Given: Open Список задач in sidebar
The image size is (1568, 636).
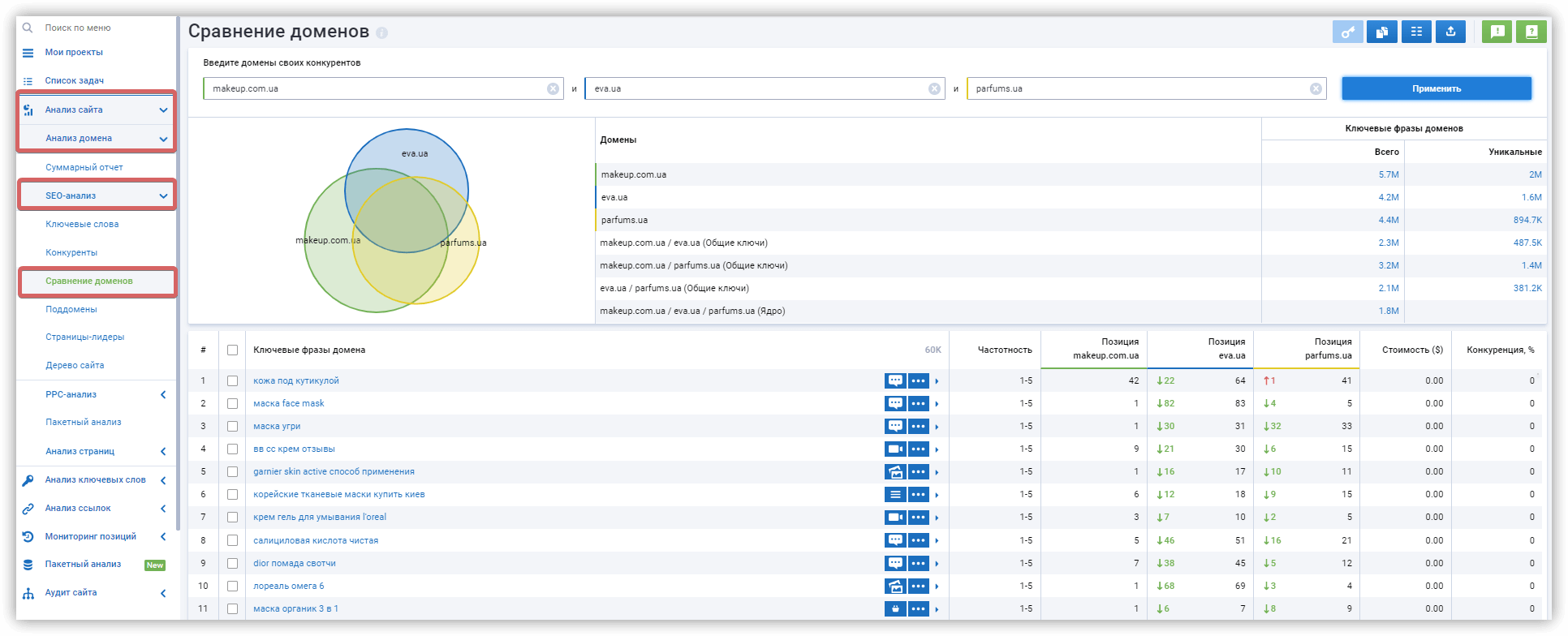Looking at the screenshot, I should pyautogui.click(x=75, y=80).
